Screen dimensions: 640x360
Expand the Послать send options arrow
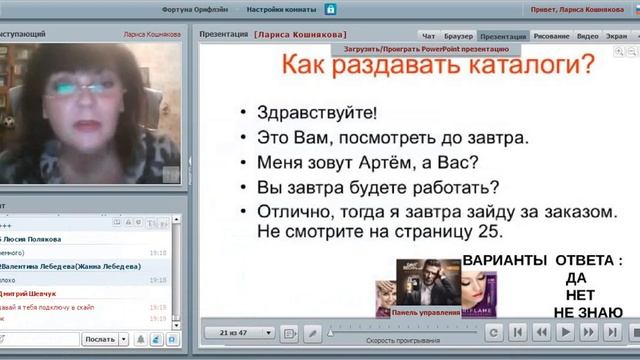tap(124, 339)
